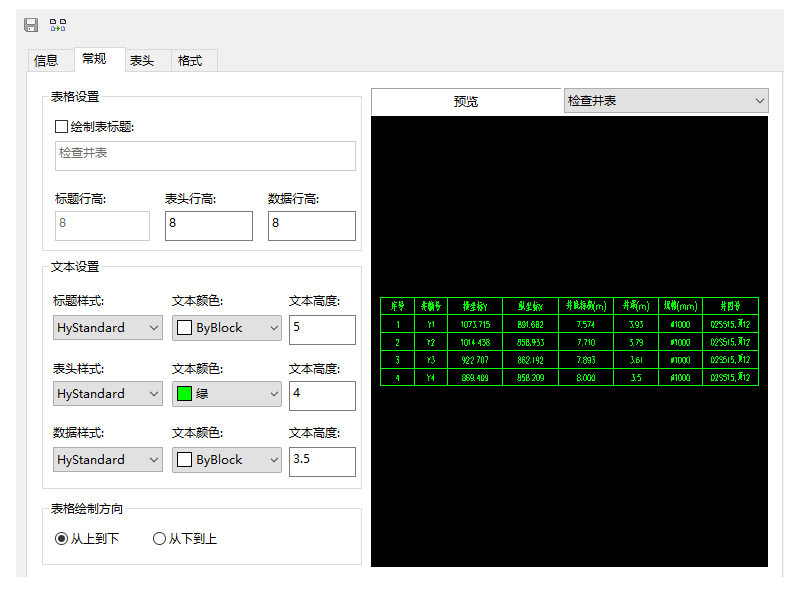Select the 从下到上 radio button
The width and height of the screenshot is (797, 596).
(x=159, y=539)
